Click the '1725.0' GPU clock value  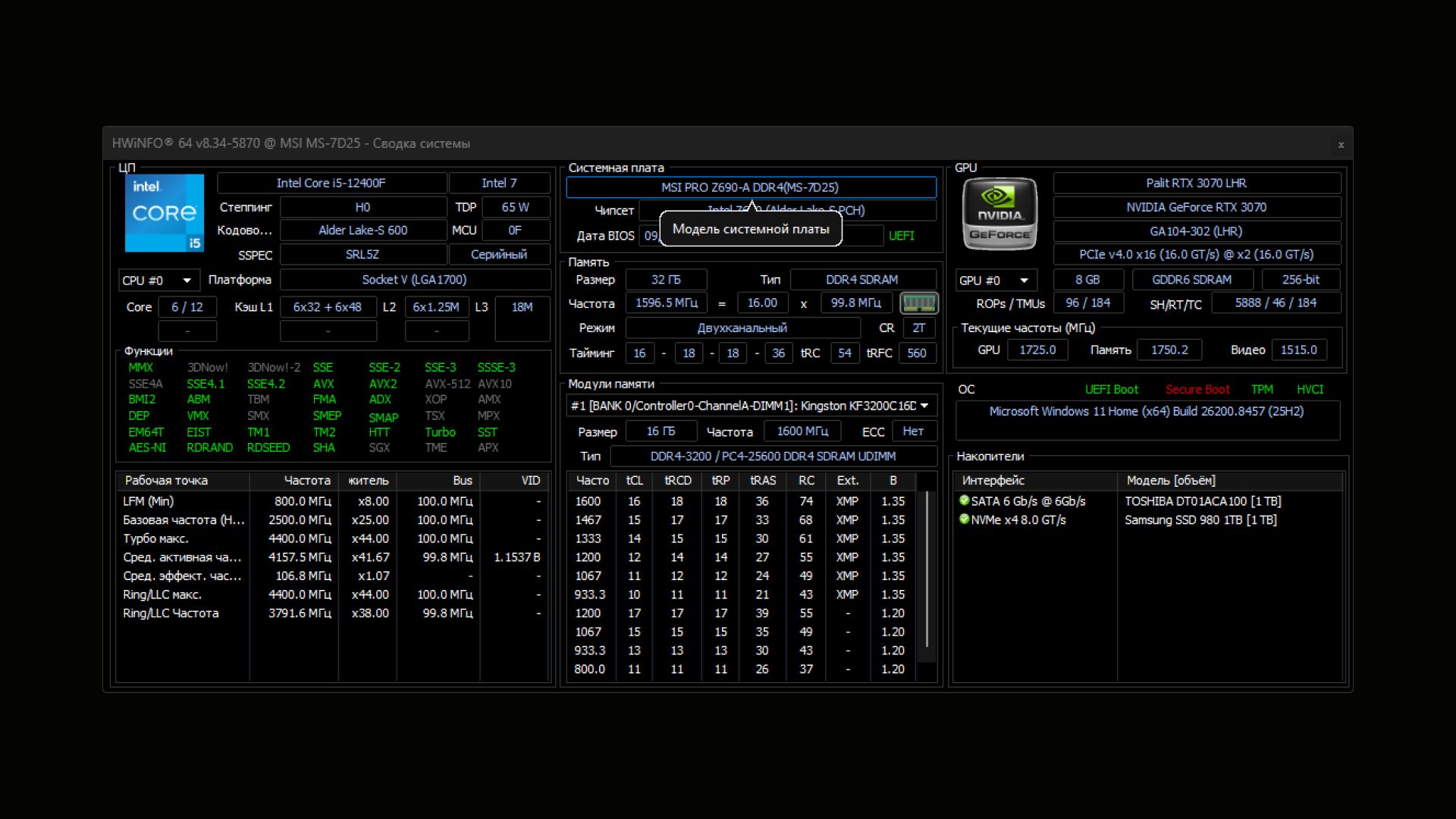click(x=1037, y=350)
